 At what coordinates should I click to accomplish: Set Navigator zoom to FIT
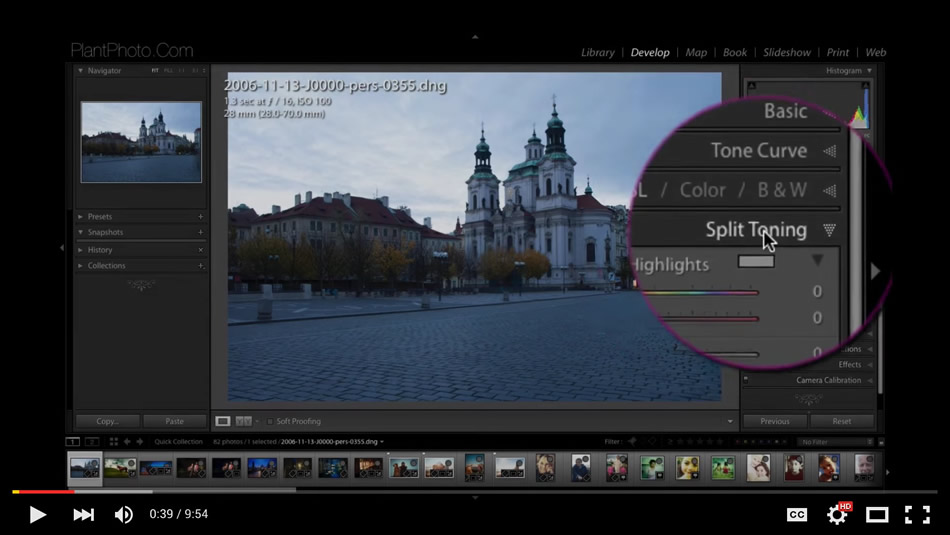tap(155, 70)
